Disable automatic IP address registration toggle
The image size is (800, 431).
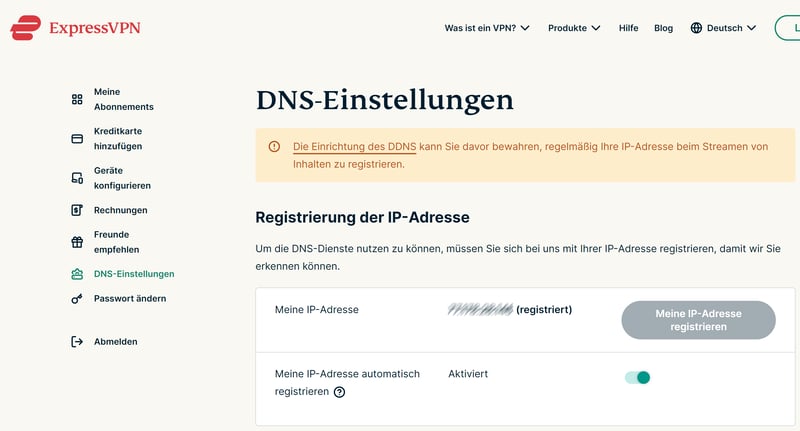(x=637, y=377)
